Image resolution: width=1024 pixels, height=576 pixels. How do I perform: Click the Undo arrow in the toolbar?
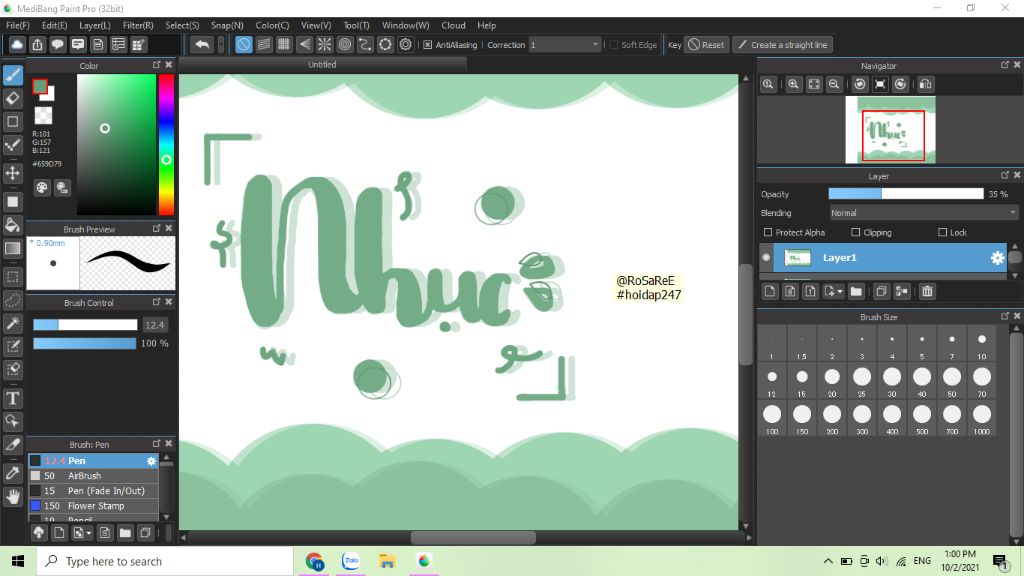click(x=202, y=45)
